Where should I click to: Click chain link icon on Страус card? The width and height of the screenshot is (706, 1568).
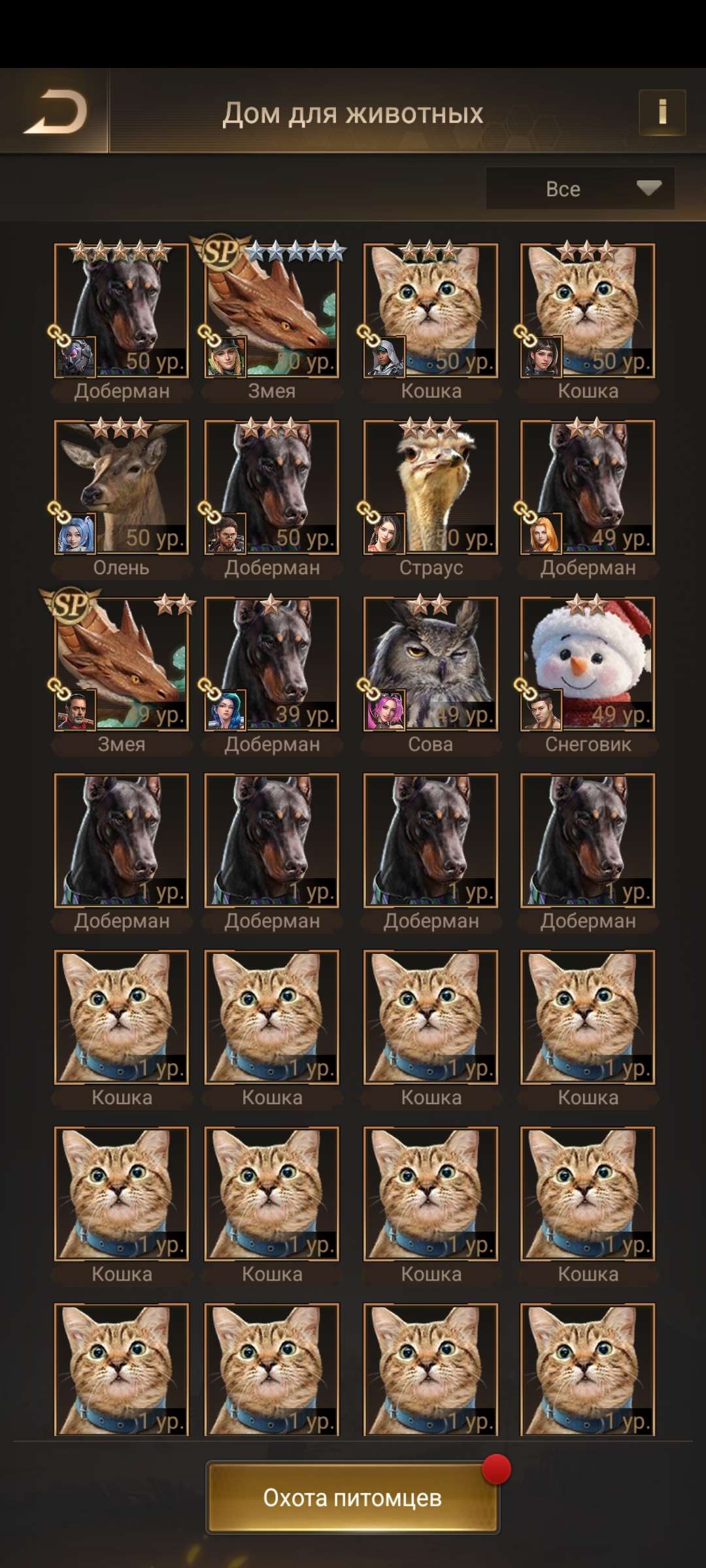click(x=368, y=512)
